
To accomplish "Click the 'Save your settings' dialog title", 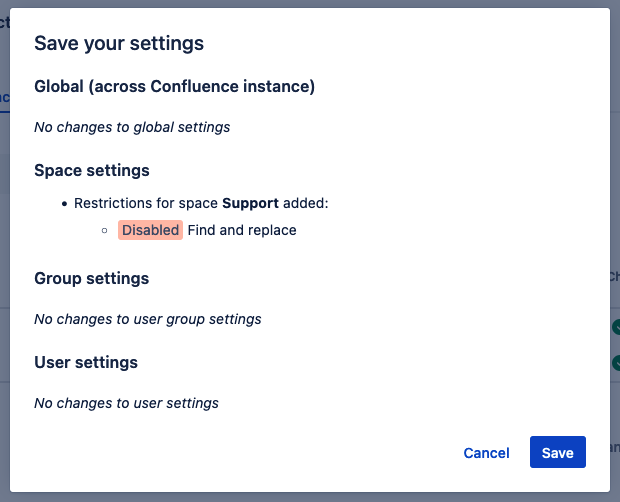I will (x=119, y=43).
